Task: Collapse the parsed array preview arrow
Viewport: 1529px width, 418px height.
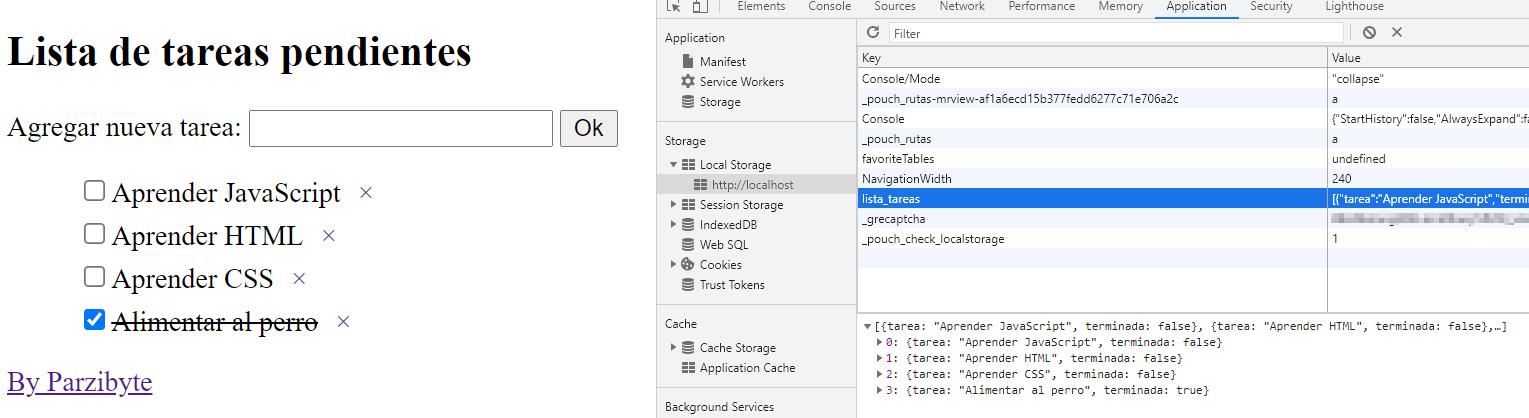Action: click(867, 327)
